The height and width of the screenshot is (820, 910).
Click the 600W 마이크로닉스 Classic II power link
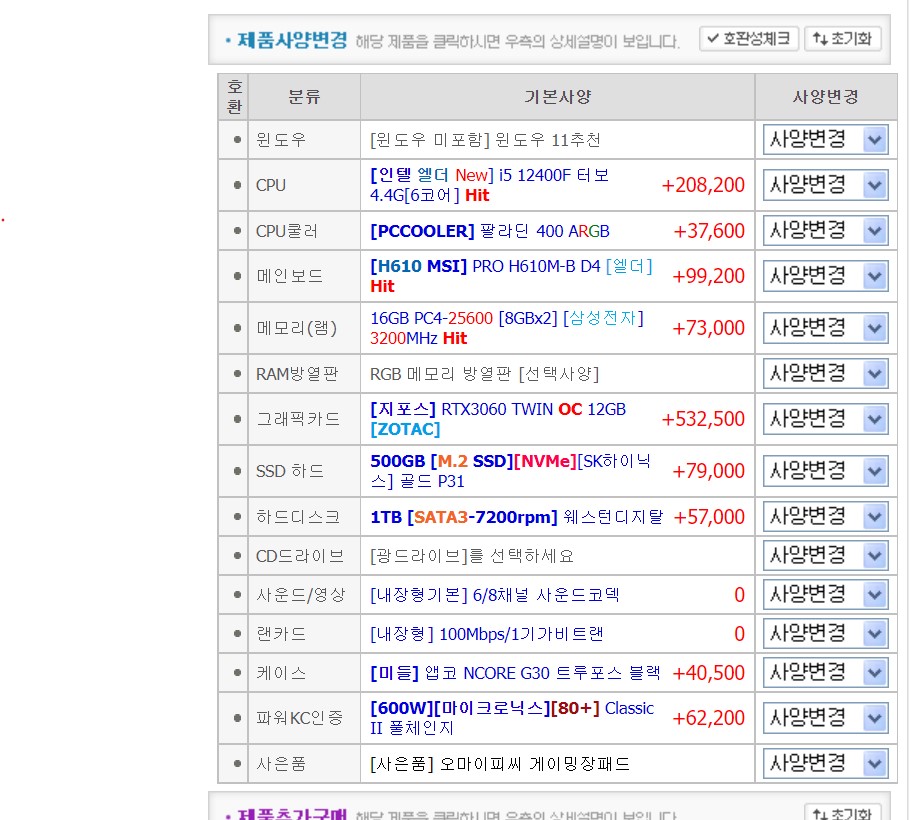512,718
